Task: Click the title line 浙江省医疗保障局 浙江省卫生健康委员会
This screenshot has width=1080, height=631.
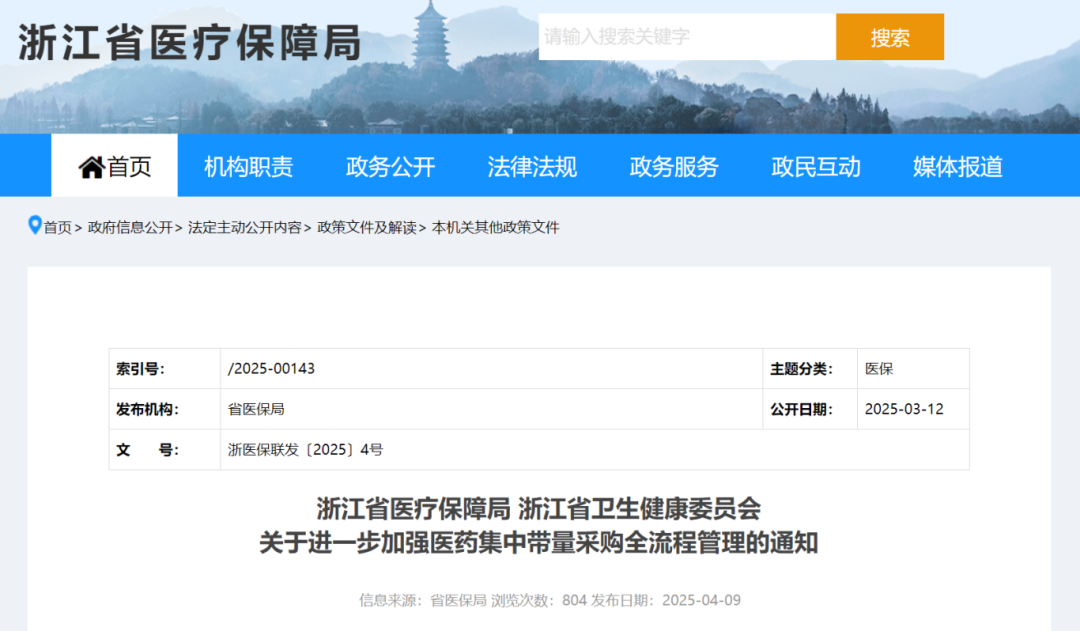Action: [x=539, y=509]
